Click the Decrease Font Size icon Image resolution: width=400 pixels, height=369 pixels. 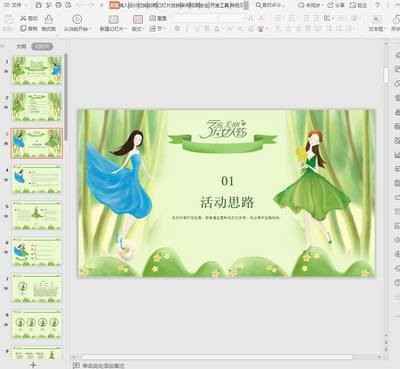(x=261, y=18)
